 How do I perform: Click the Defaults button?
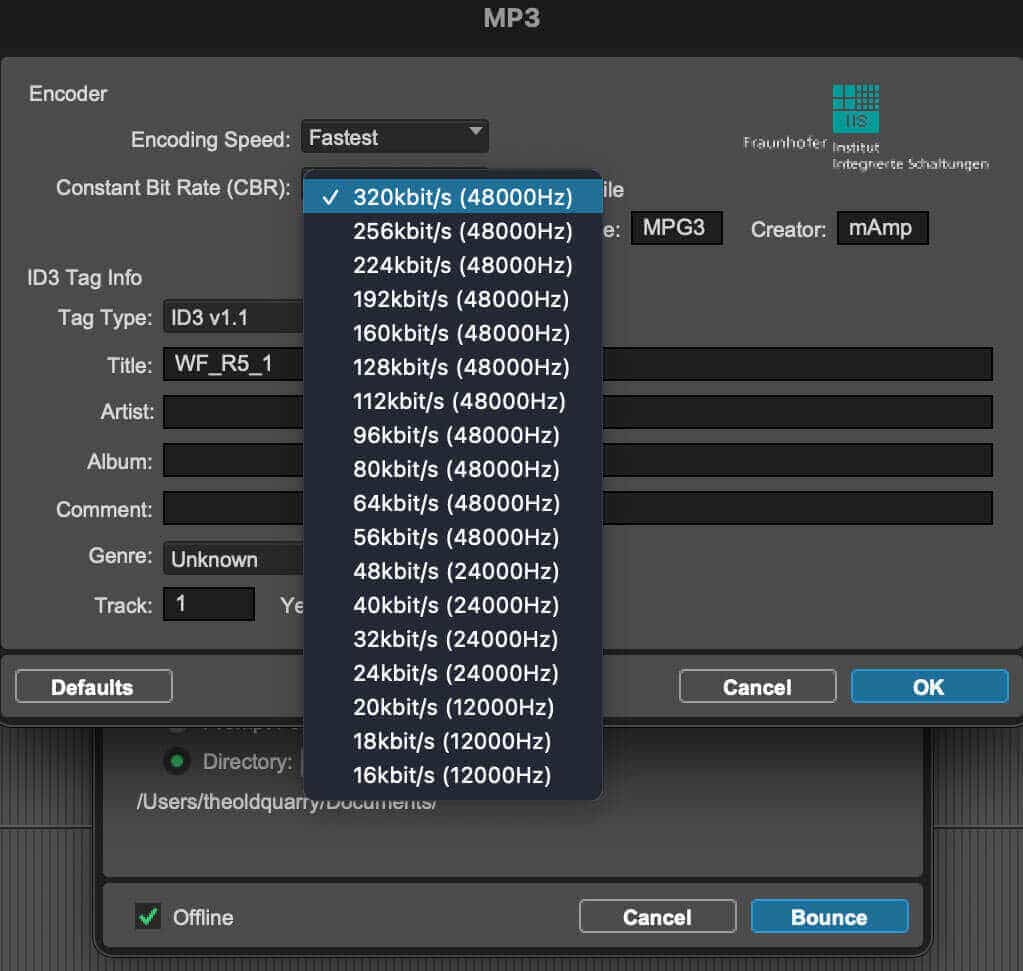coord(93,686)
